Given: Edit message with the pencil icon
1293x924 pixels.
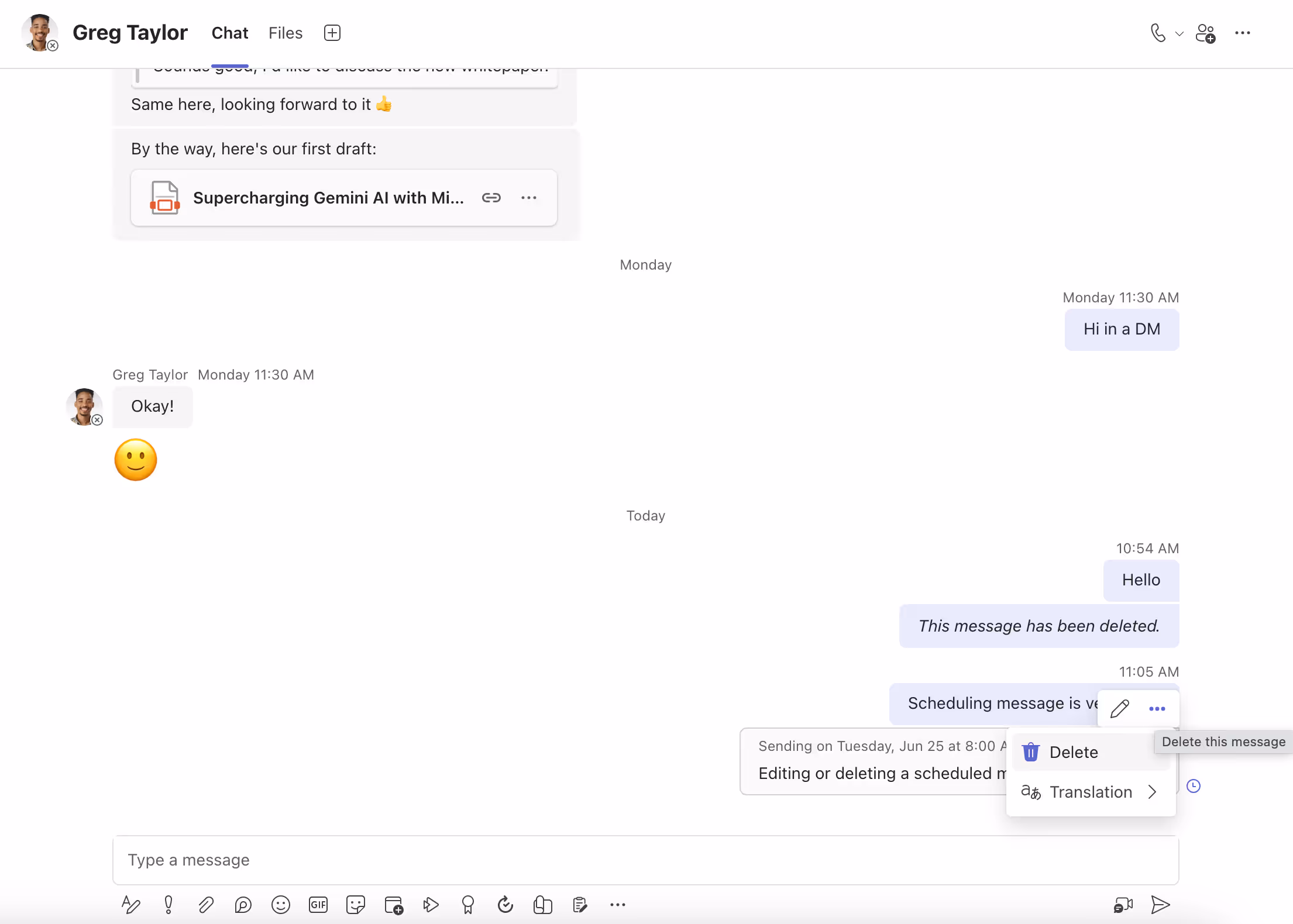Looking at the screenshot, I should tap(1120, 708).
